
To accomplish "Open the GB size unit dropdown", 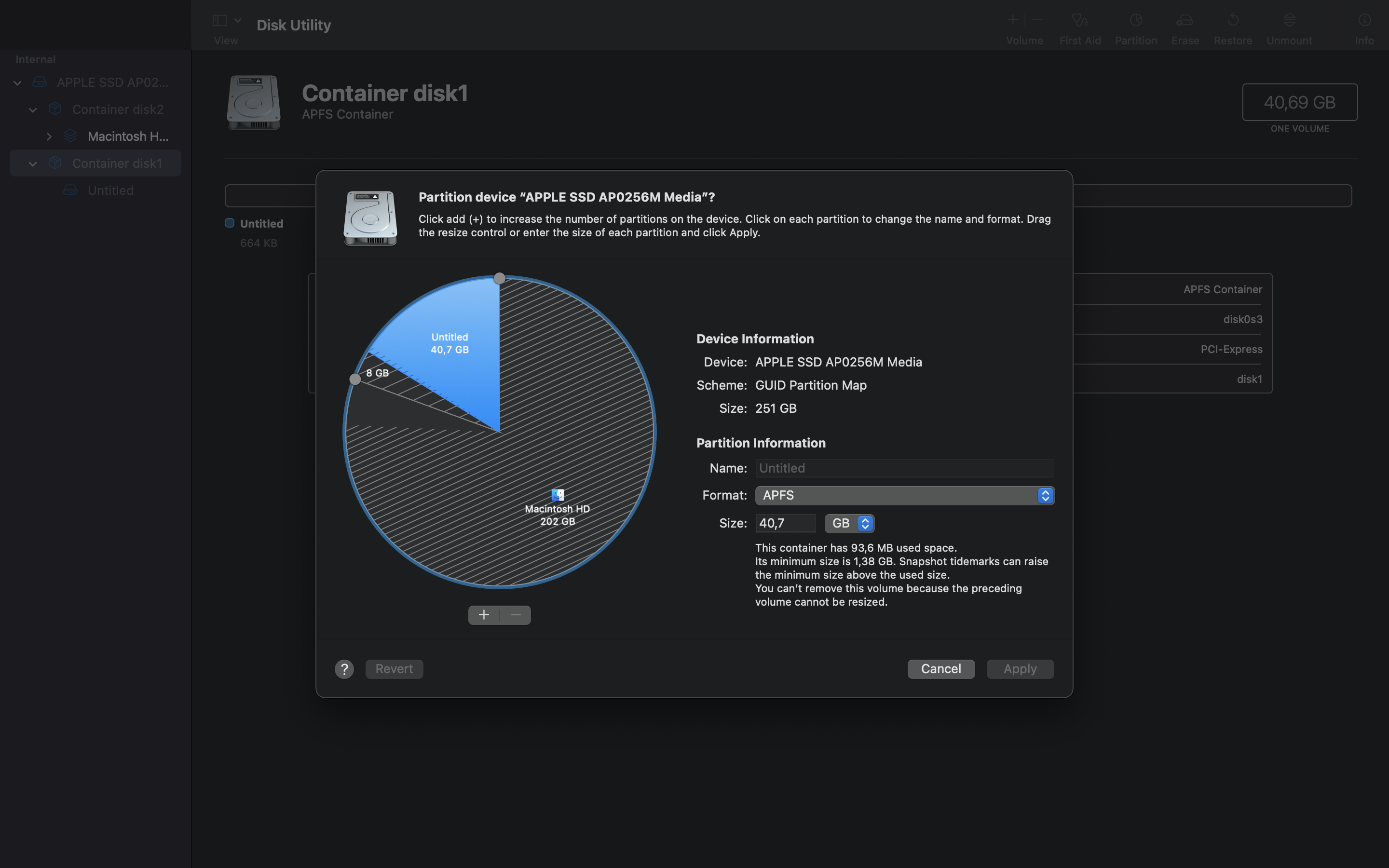I will (x=849, y=523).
